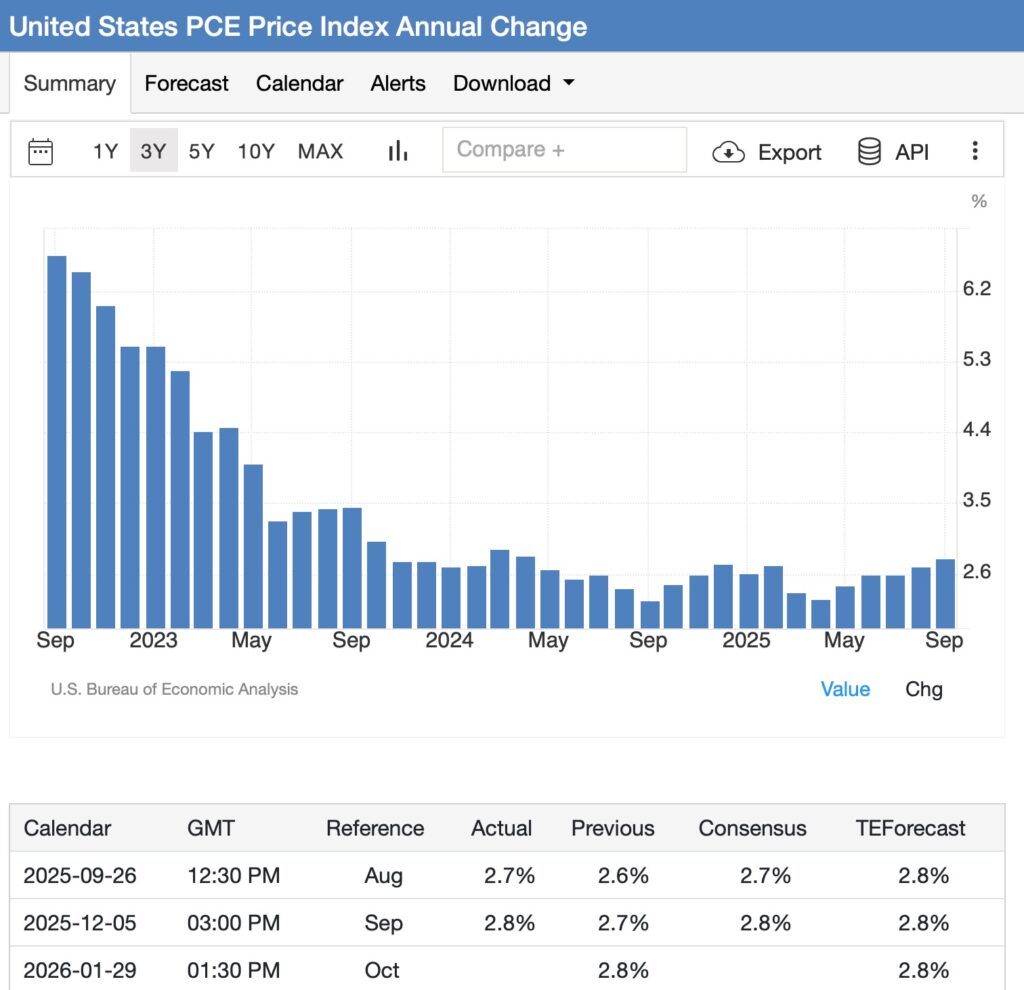Click the Value chart view link
1024x990 pixels.
[845, 689]
